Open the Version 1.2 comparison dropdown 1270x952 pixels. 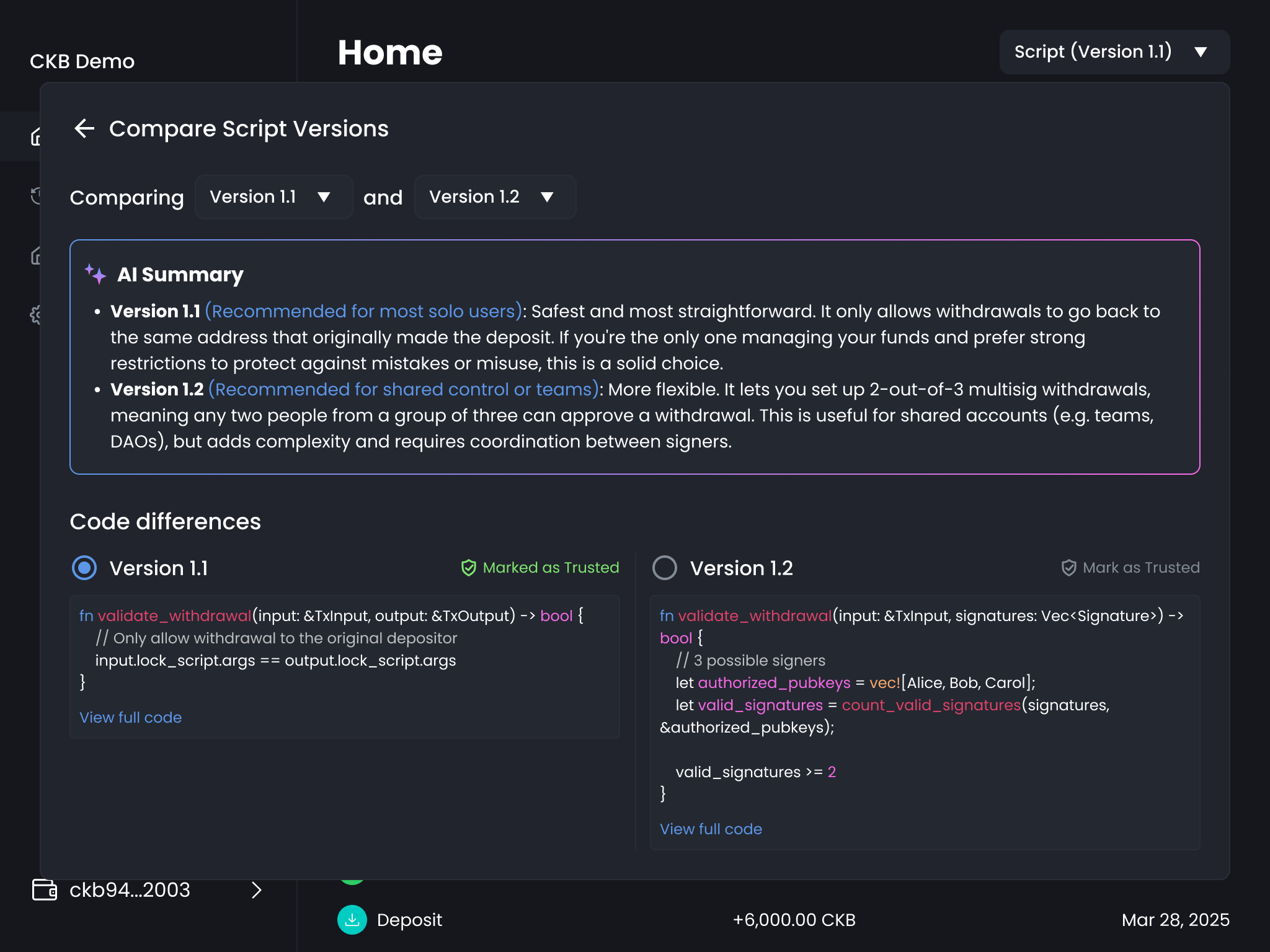tap(495, 197)
